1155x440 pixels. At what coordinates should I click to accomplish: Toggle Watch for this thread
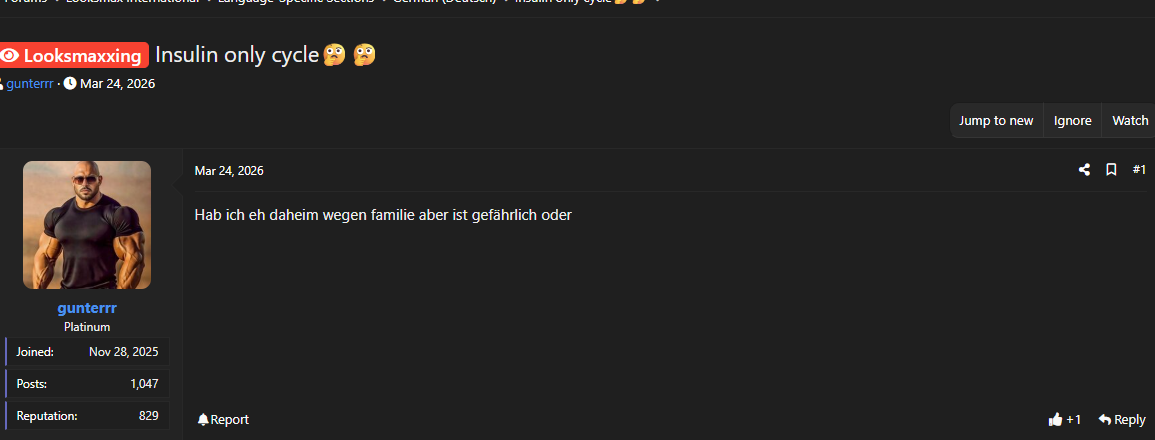(1130, 121)
